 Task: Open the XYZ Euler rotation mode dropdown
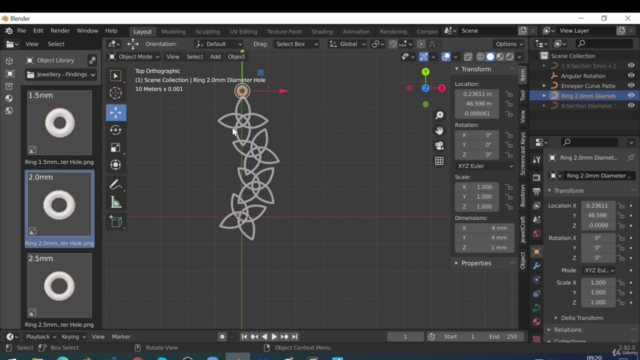point(484,166)
